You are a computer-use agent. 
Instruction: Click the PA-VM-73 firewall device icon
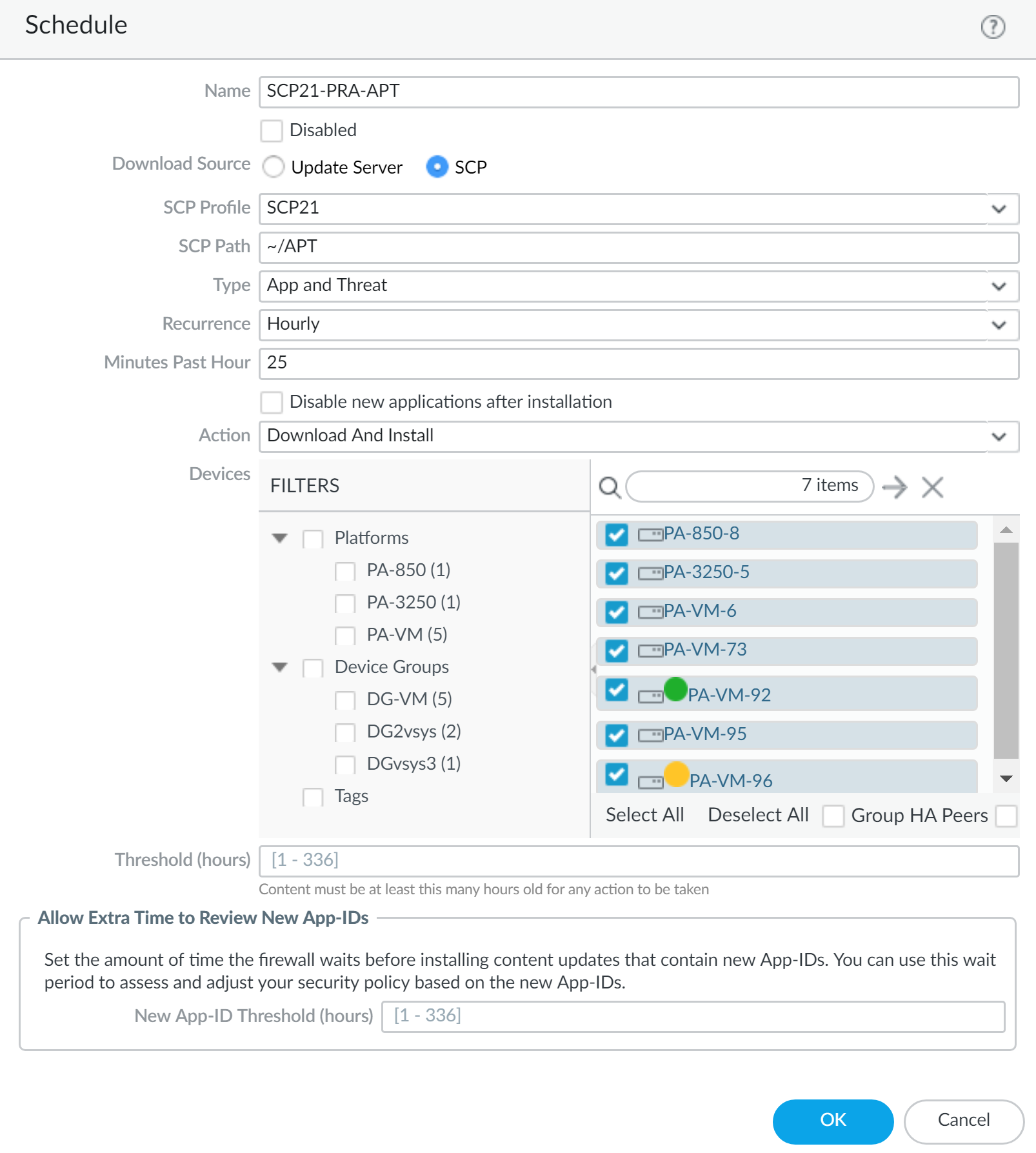(650, 650)
